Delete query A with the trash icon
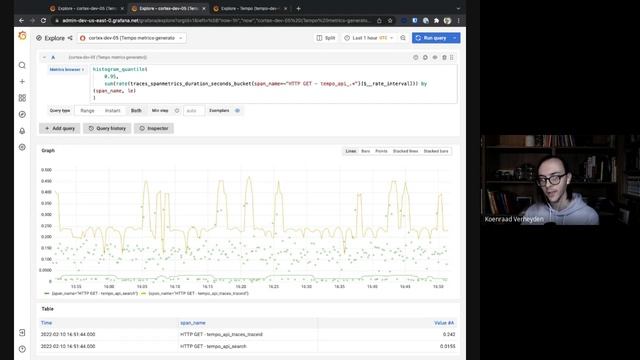This screenshot has width=640, height=360. tap(444, 58)
